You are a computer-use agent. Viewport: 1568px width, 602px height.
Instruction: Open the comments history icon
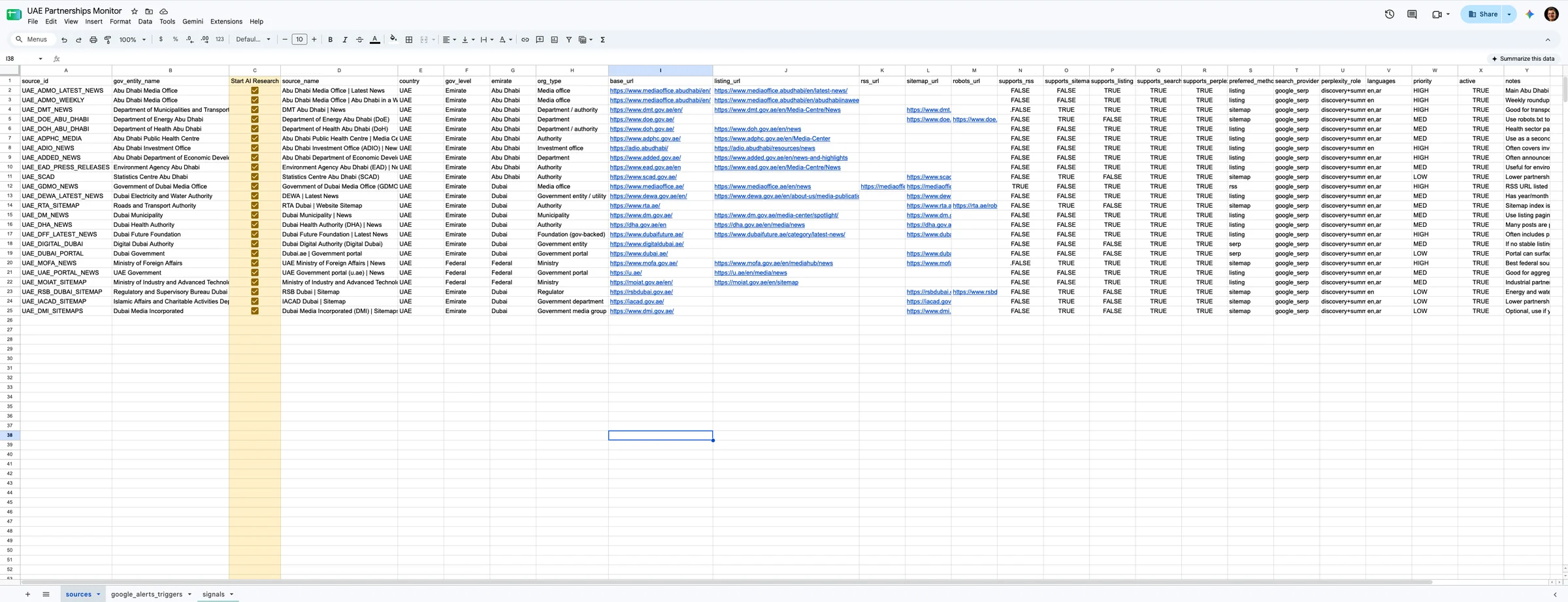[x=1412, y=14]
